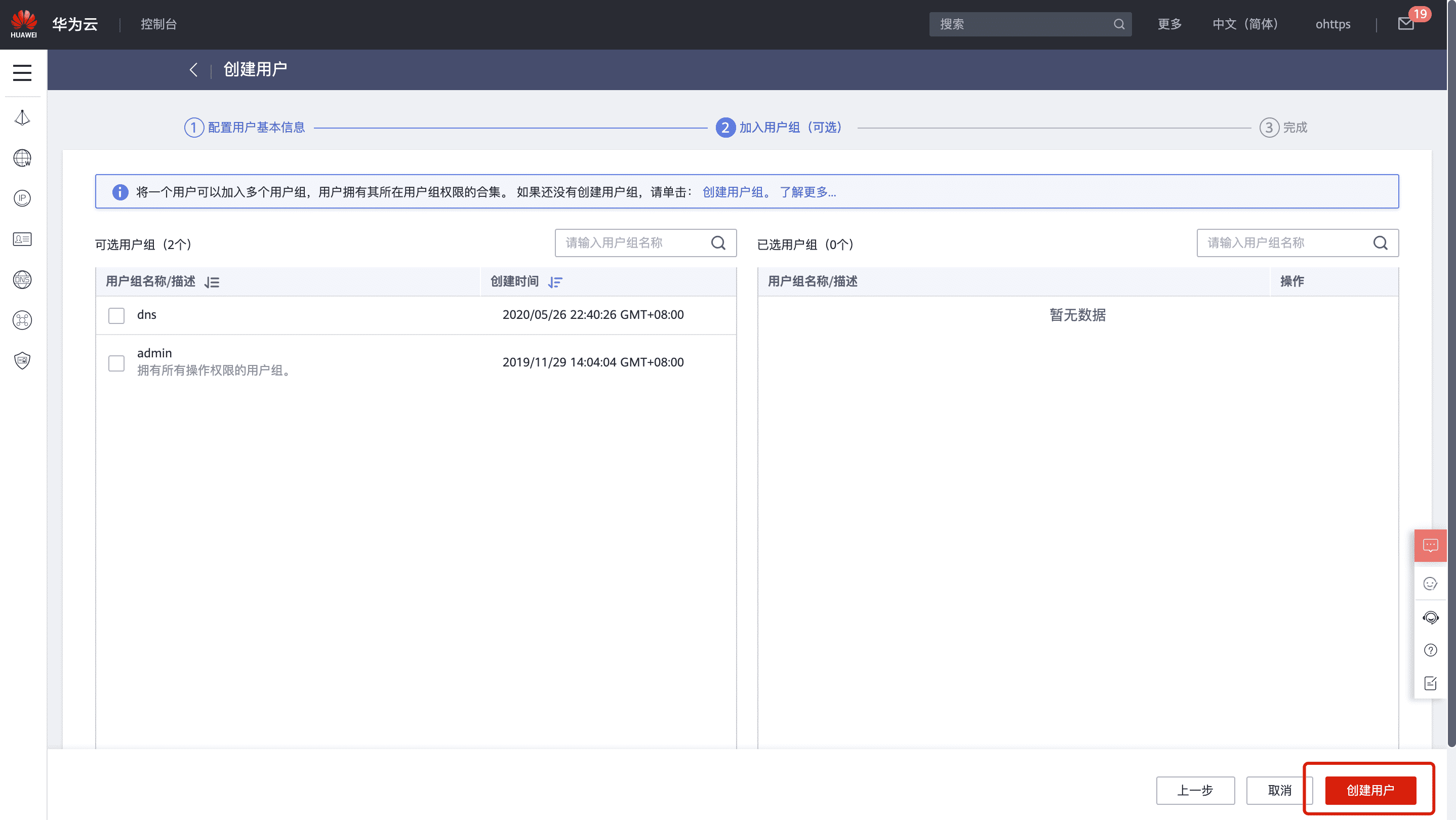
Task: Select step 2 加入用户组 (可选)
Action: click(x=780, y=128)
